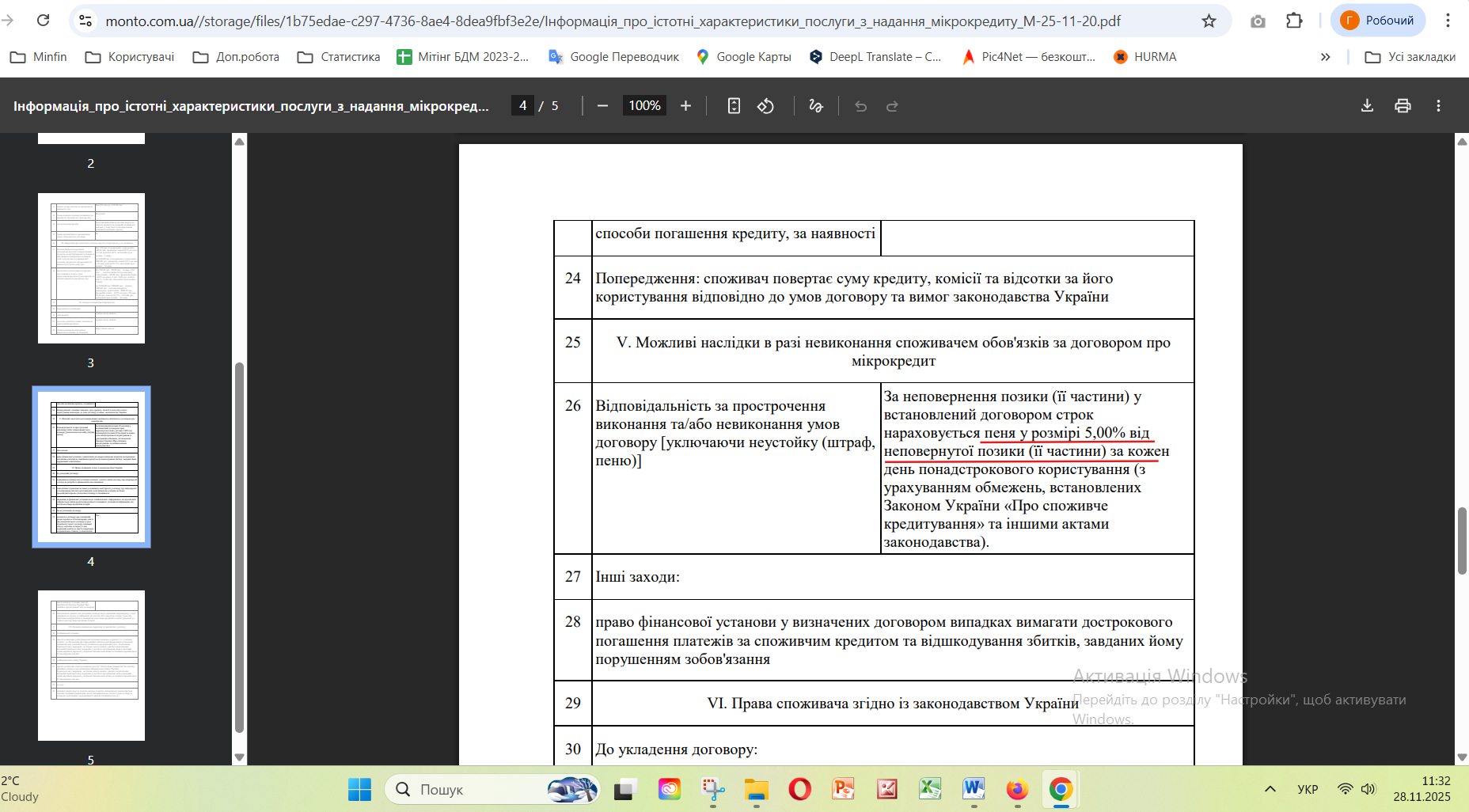View site information icon in address bar
Viewport: 1469px width, 812px height.
coord(85,21)
